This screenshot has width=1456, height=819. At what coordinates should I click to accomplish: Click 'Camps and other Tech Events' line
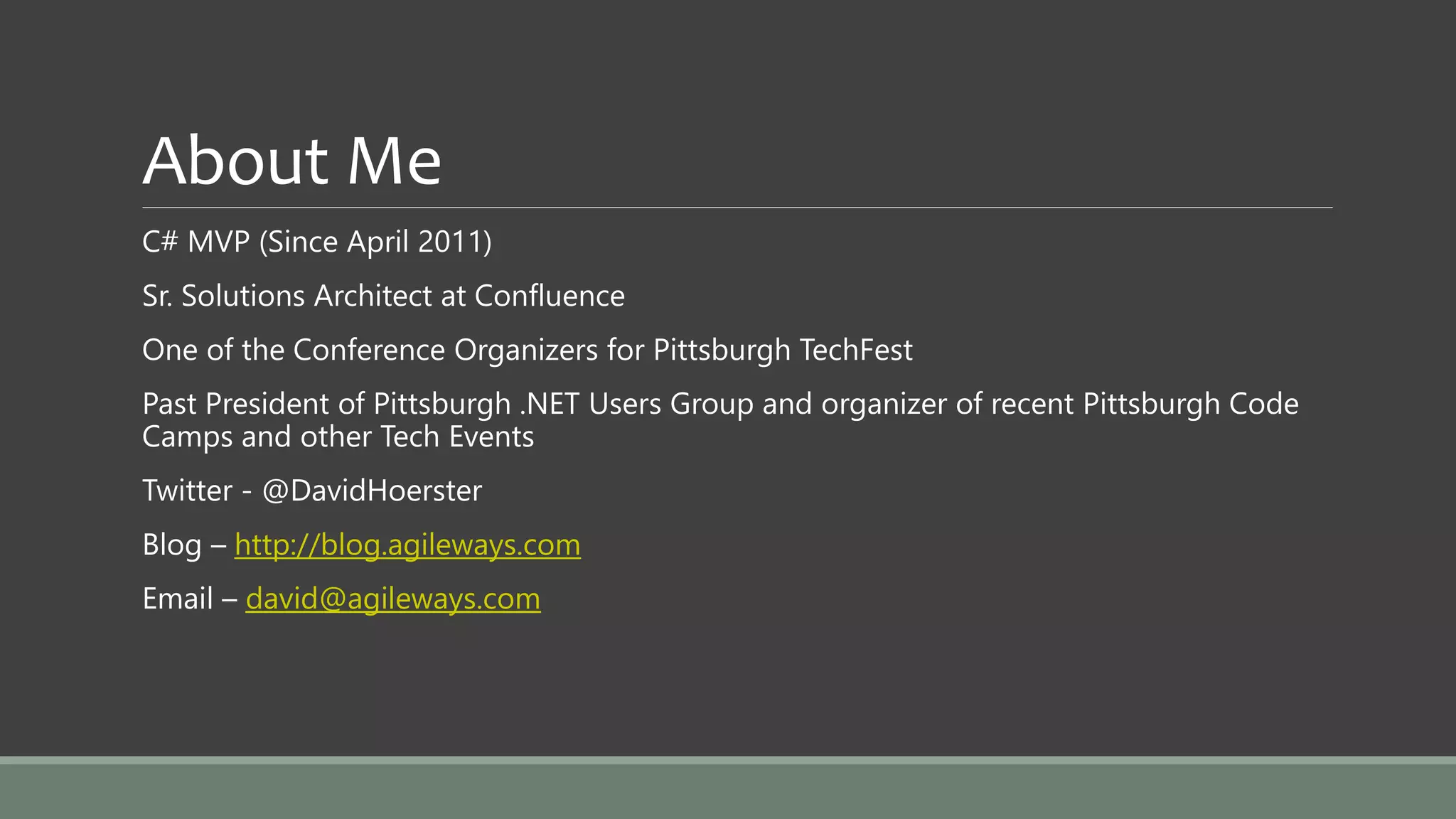[338, 437]
